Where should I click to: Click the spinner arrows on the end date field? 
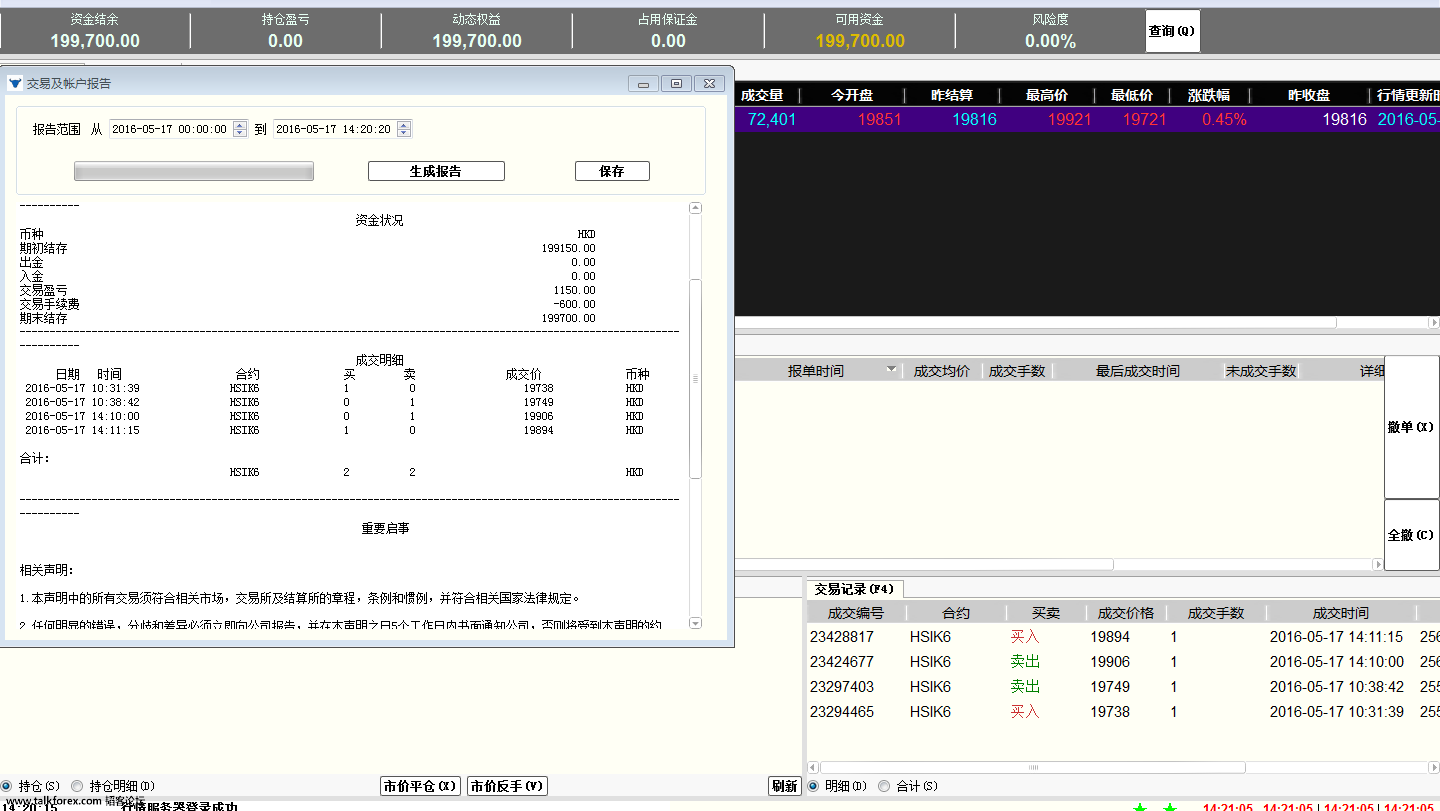pos(403,129)
